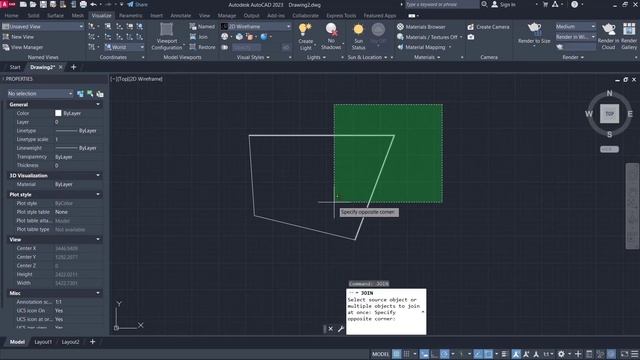This screenshot has width=640, height=360.
Task: Click the [Top] viewport view control label
Action: [x=122, y=79]
